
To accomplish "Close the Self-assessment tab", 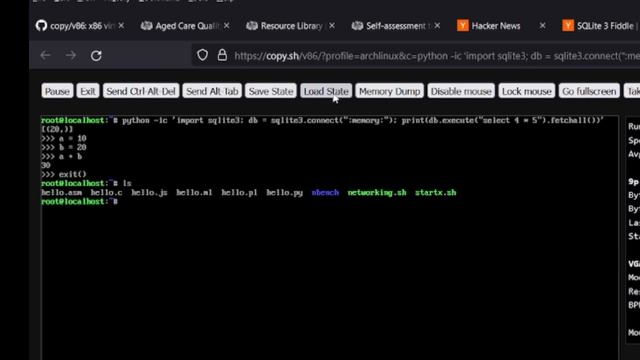I will tap(437, 26).
